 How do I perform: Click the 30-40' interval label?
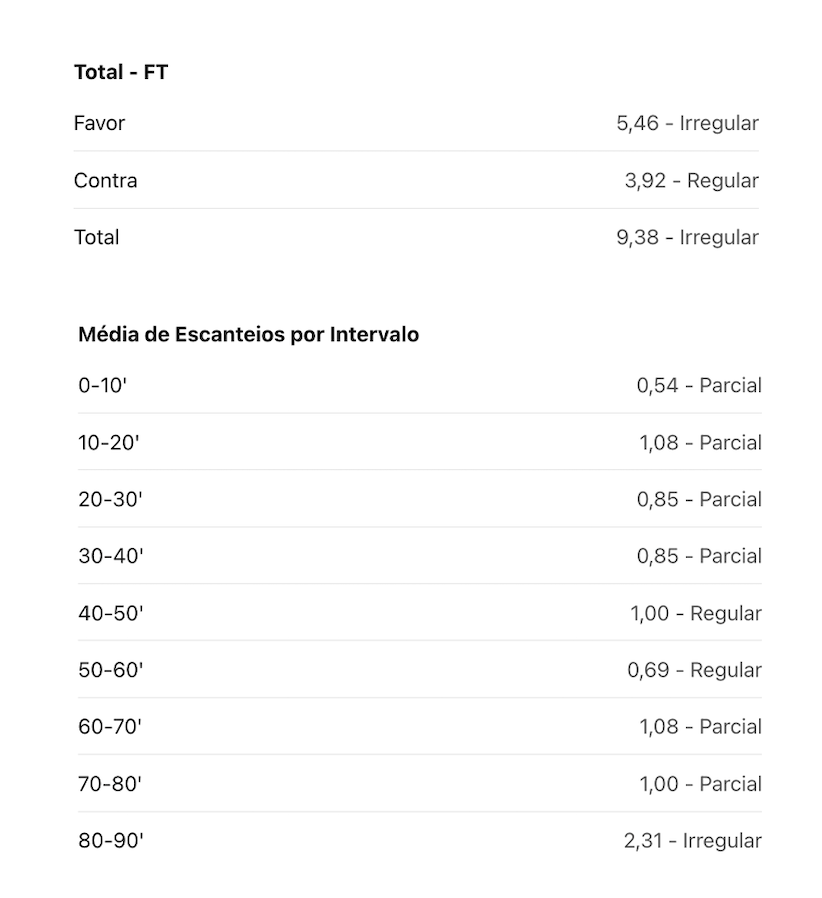[x=111, y=556]
